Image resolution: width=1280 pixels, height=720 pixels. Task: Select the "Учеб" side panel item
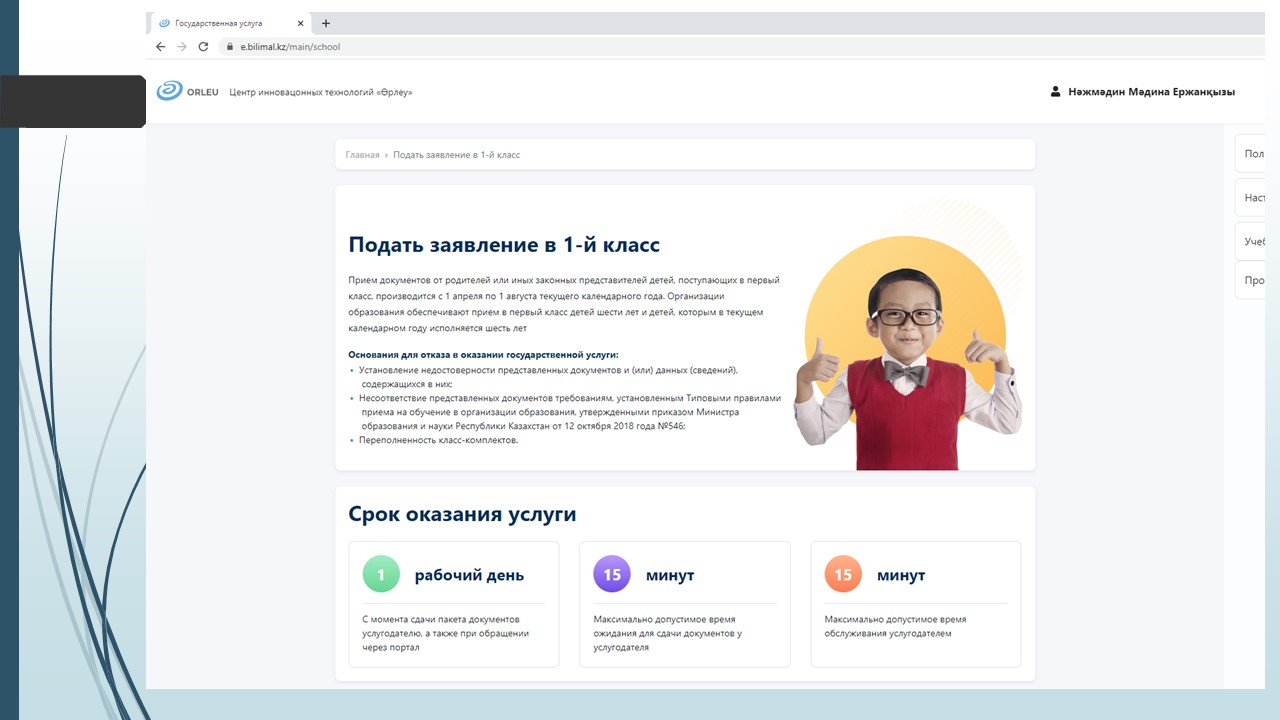pyautogui.click(x=1254, y=242)
